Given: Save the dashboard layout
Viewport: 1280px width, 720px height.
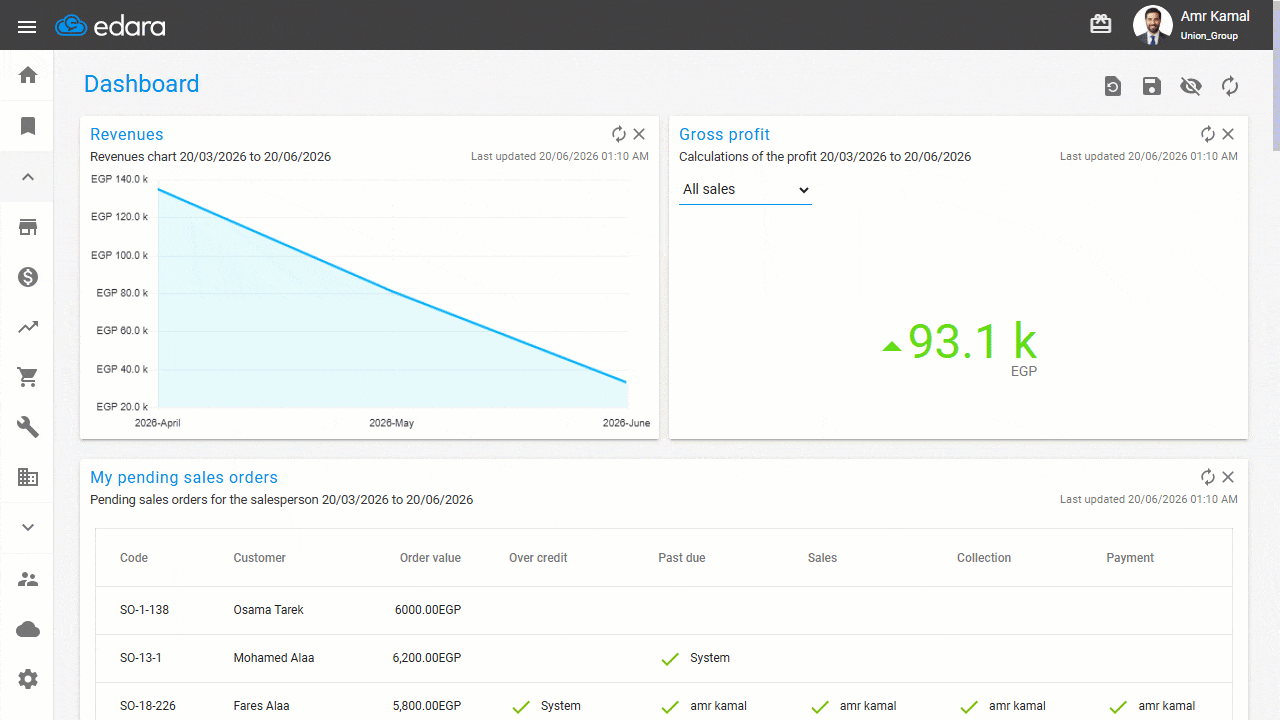Looking at the screenshot, I should coord(1152,86).
